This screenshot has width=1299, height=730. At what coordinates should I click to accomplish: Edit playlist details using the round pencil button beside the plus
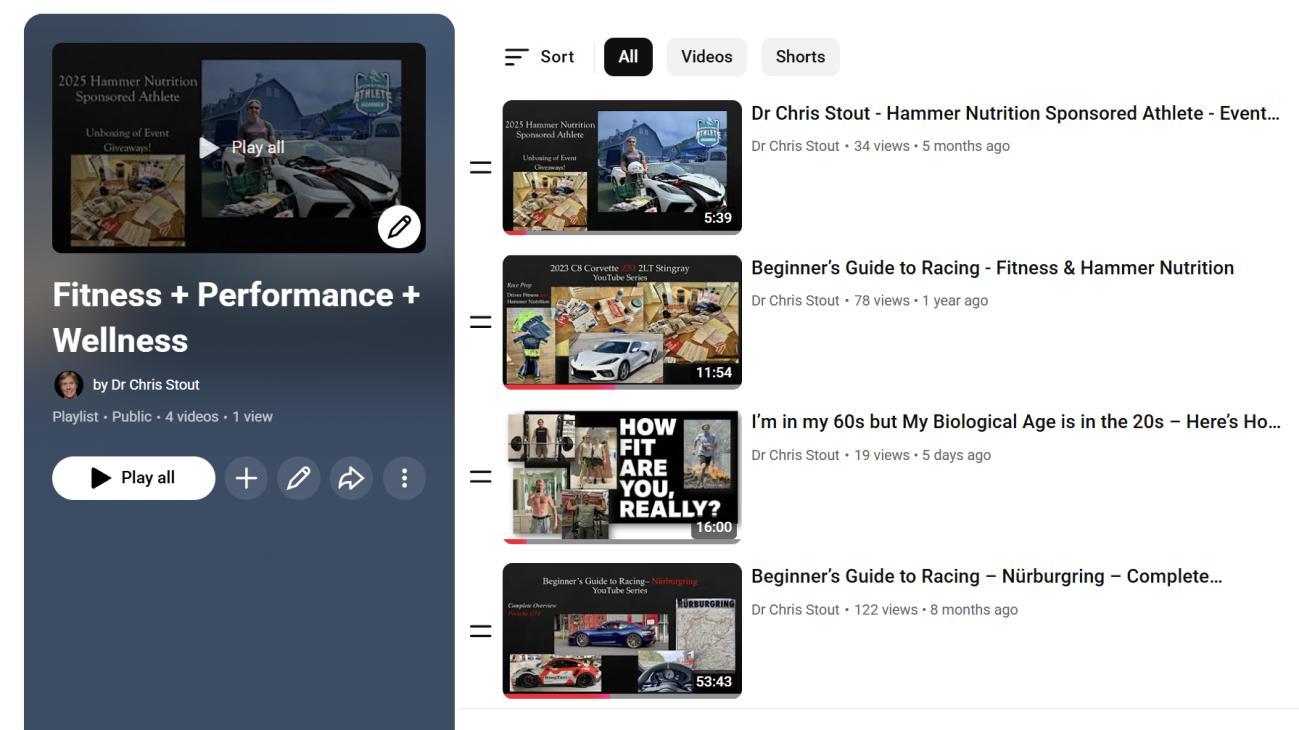pos(299,478)
